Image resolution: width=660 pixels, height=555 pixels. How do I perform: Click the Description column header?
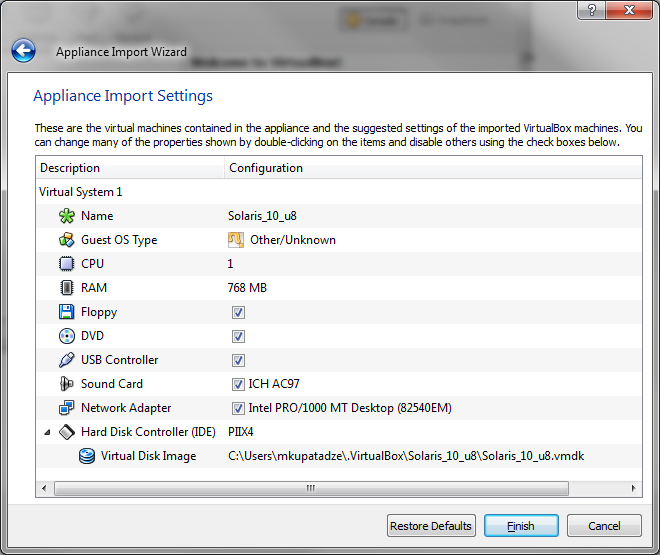(129, 168)
